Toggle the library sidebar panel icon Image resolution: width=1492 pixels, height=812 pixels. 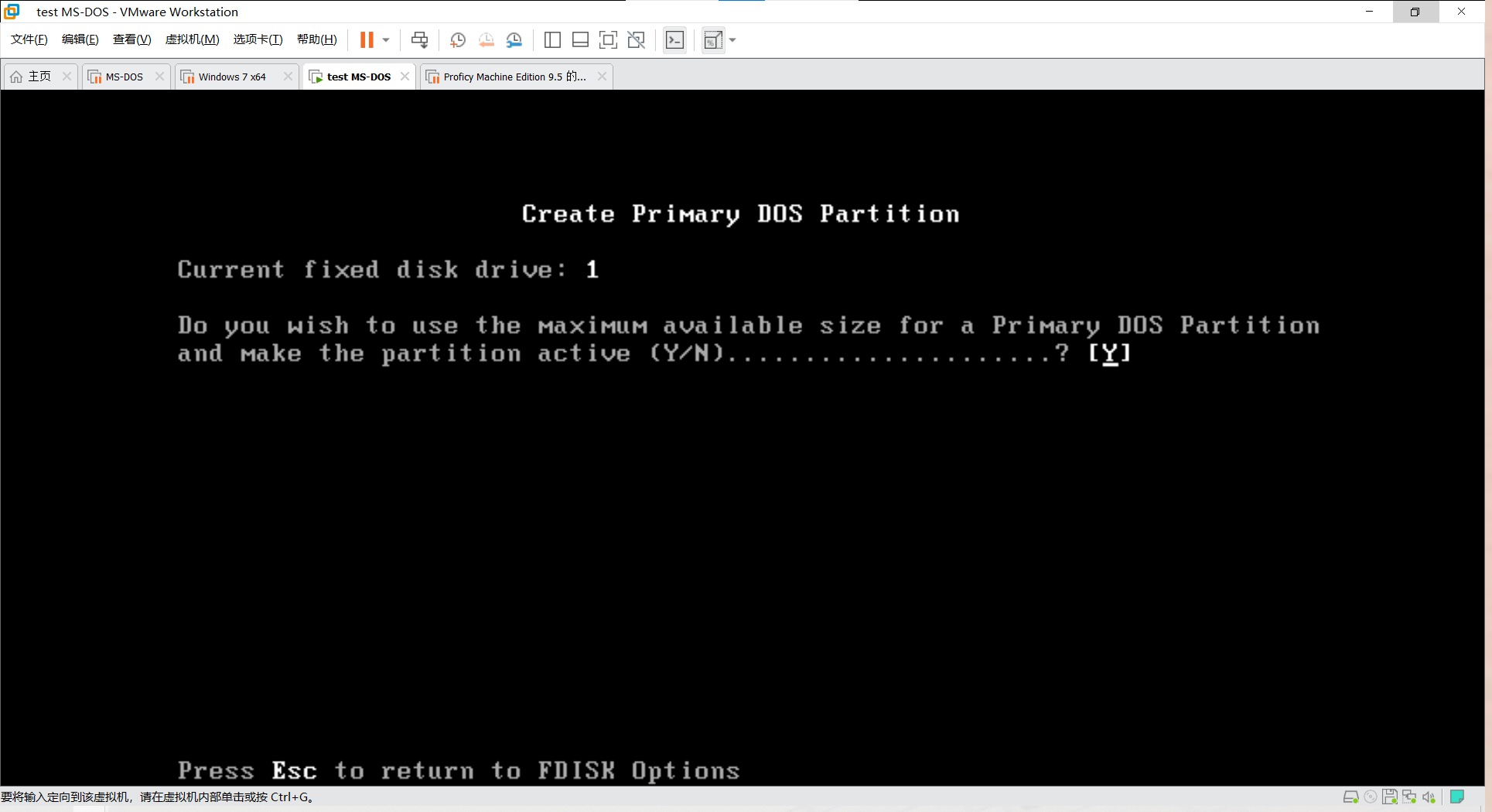point(552,40)
